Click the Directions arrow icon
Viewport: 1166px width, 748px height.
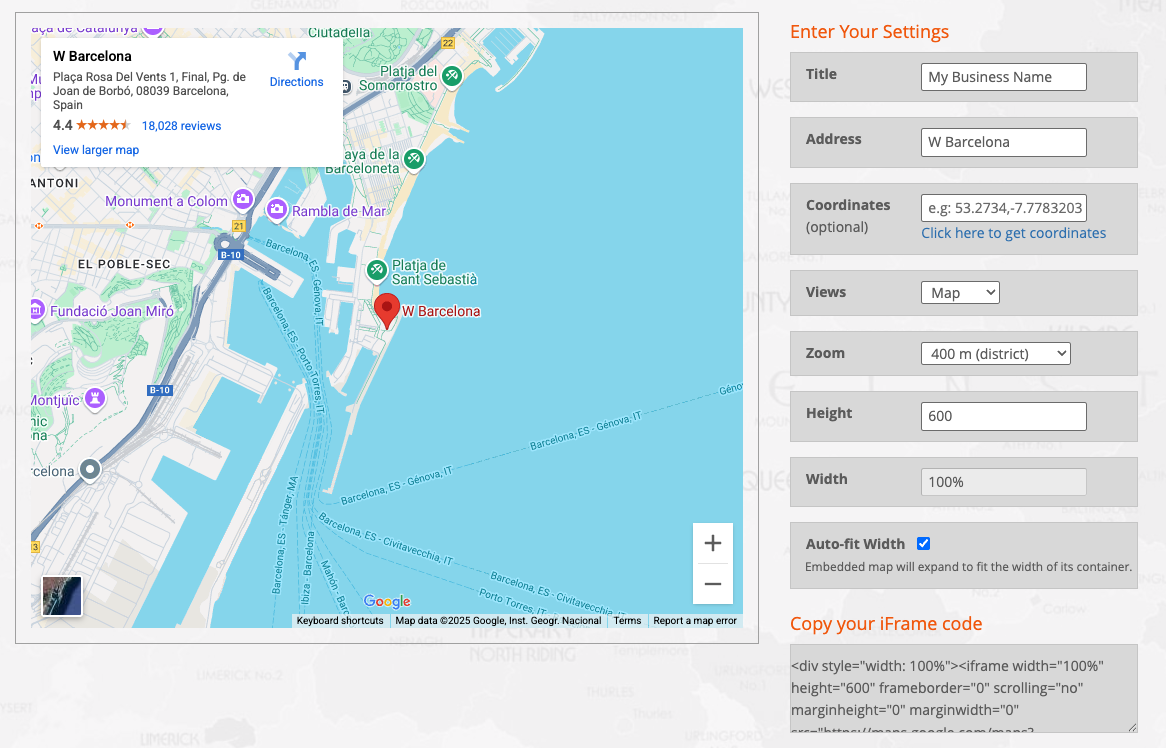pos(297,61)
